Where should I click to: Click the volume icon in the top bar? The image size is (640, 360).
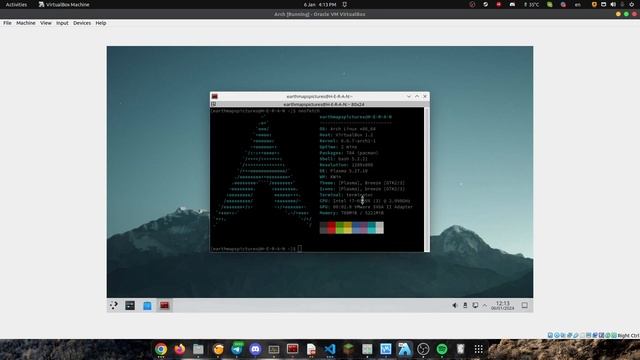(x=613, y=4)
